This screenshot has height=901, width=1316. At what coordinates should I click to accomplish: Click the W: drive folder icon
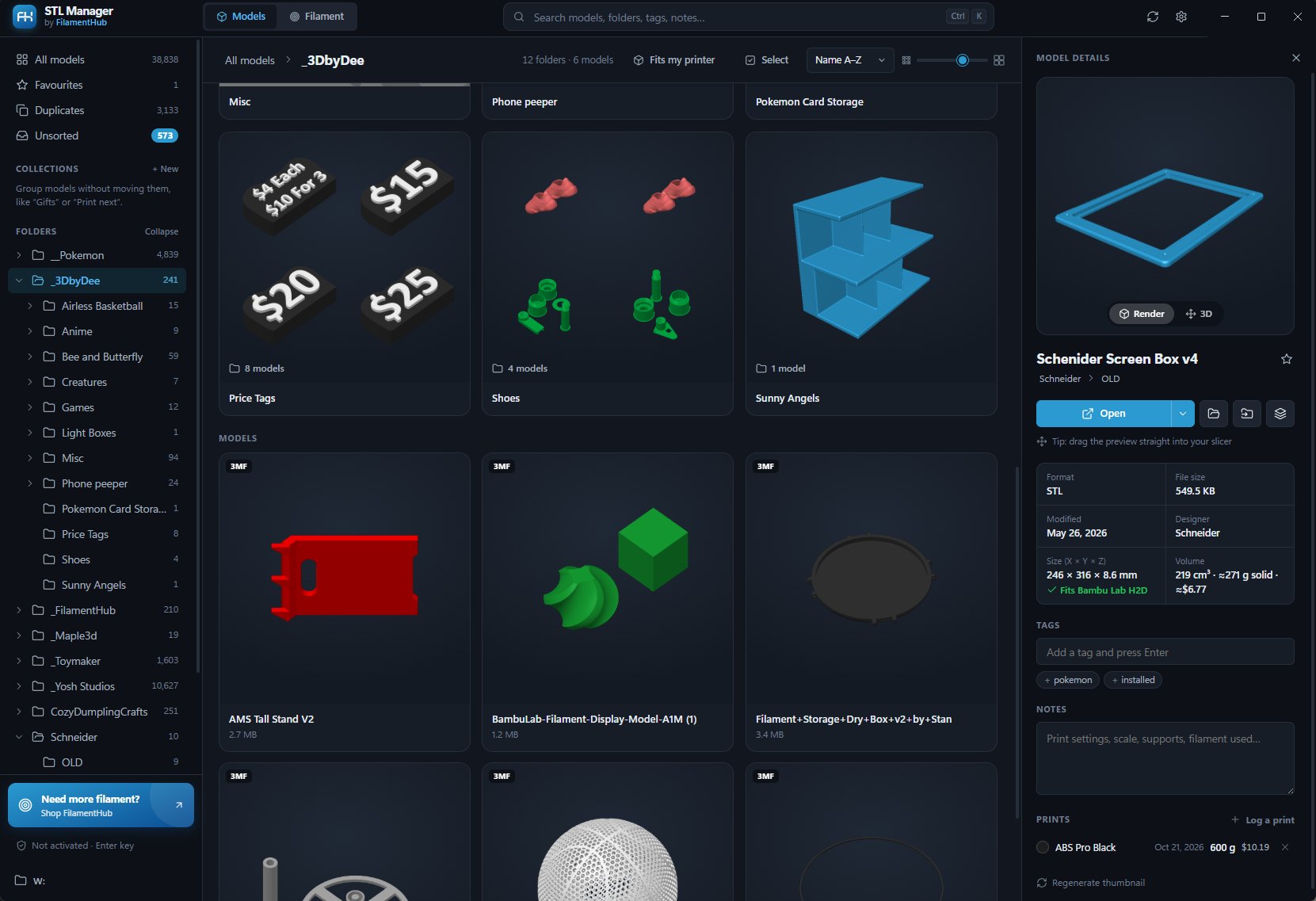[x=21, y=880]
